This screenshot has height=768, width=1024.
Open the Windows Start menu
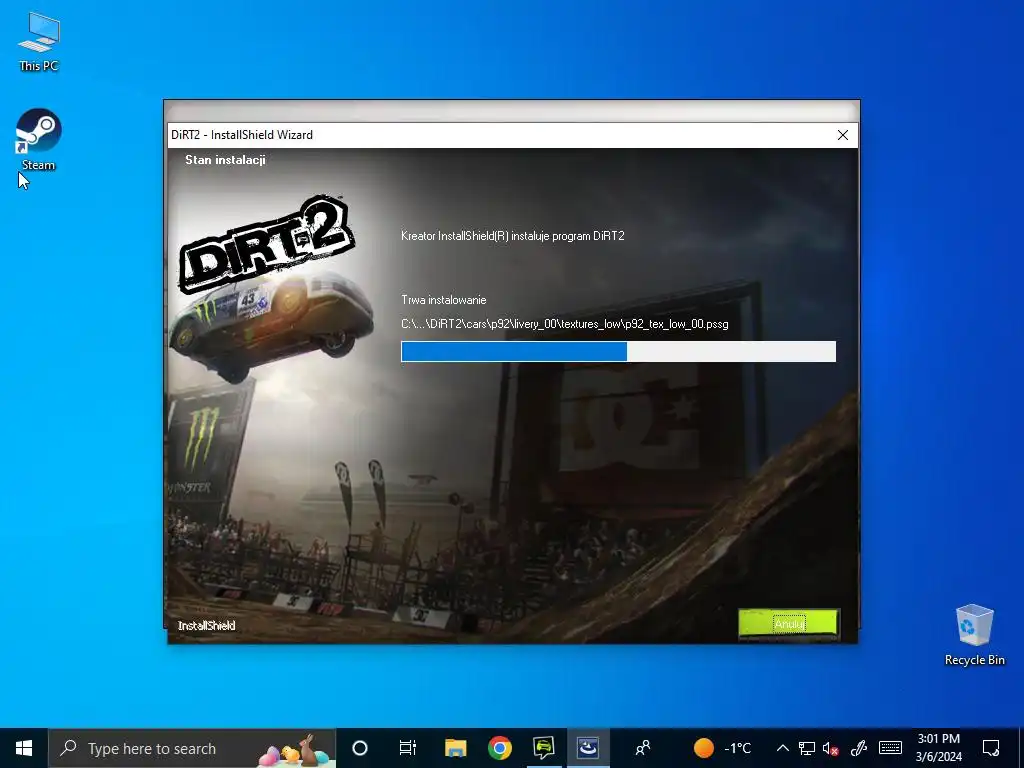[x=24, y=748]
